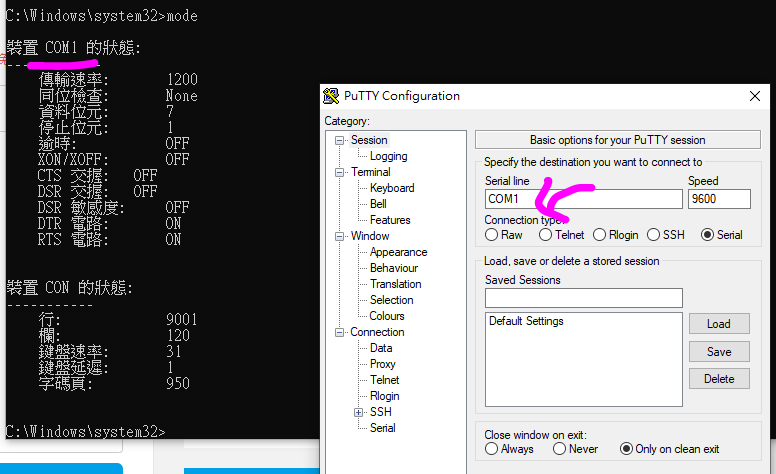The width and height of the screenshot is (776, 474).
Task: Click the COM1 status heading in console
Action: pos(74,47)
